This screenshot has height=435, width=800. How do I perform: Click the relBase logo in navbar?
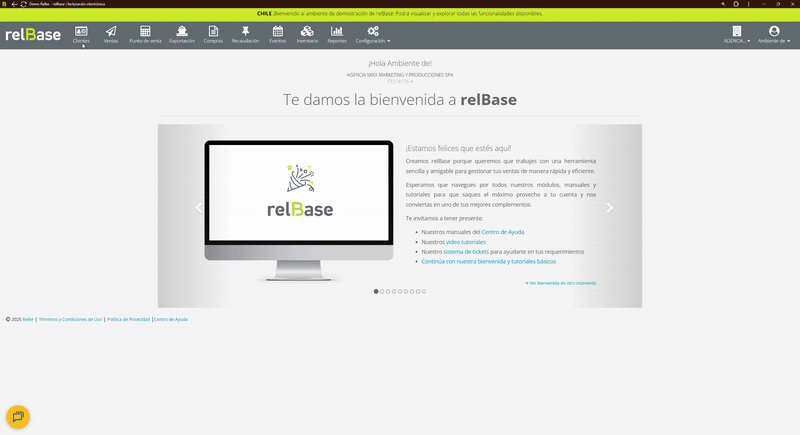pos(33,35)
